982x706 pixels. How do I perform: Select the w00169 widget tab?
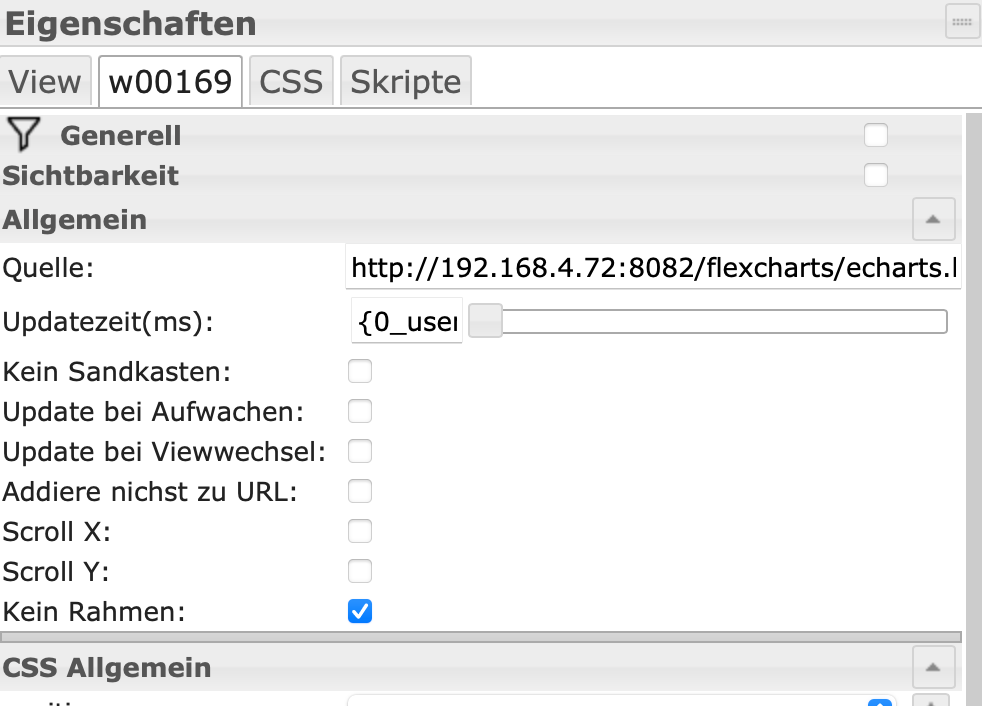[170, 81]
